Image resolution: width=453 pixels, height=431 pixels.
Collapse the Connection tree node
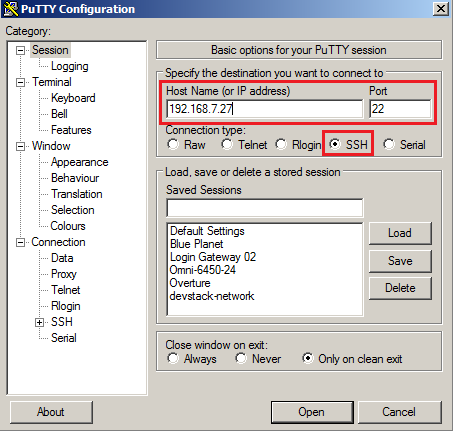tap(21, 242)
